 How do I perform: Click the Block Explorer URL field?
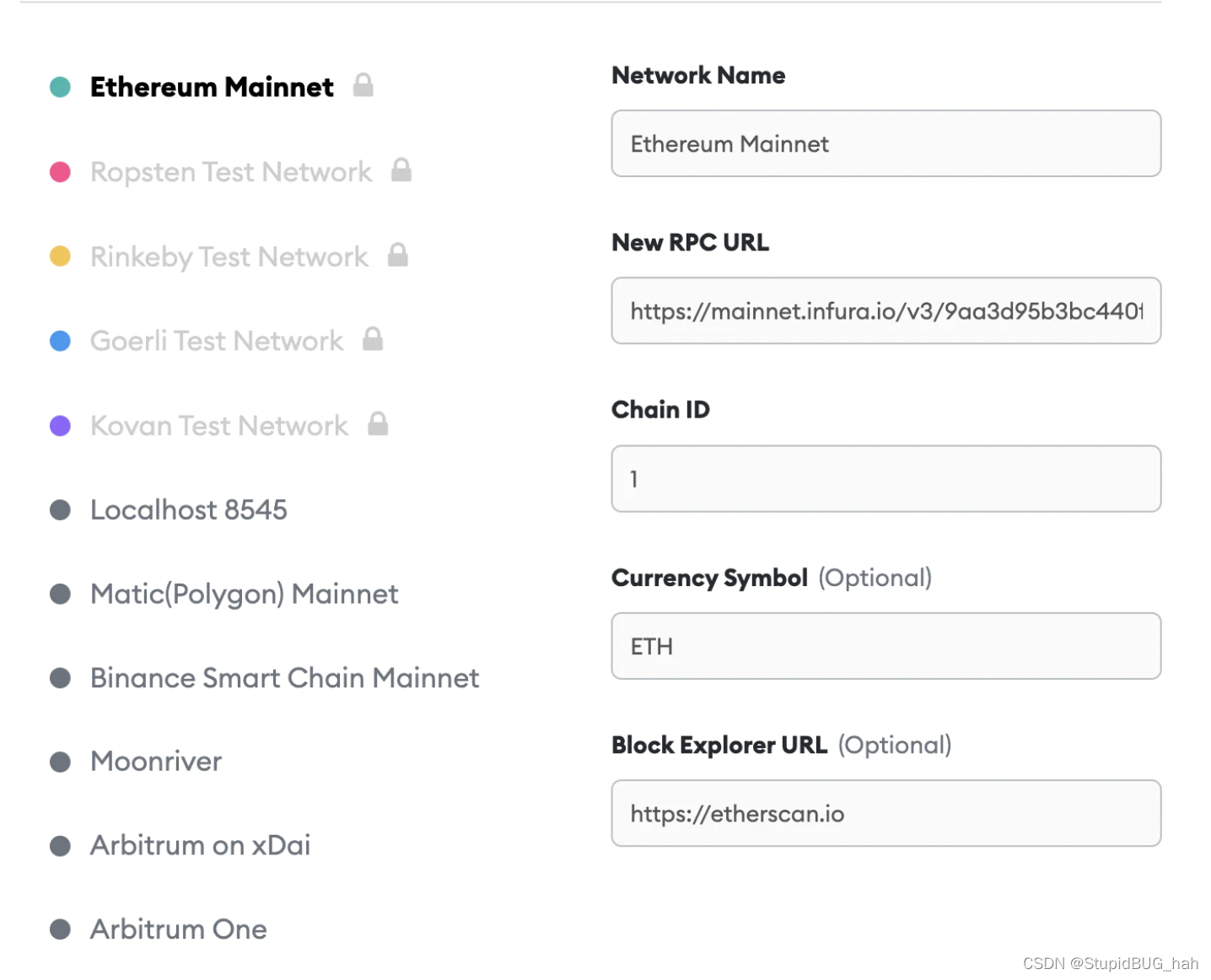(x=885, y=812)
